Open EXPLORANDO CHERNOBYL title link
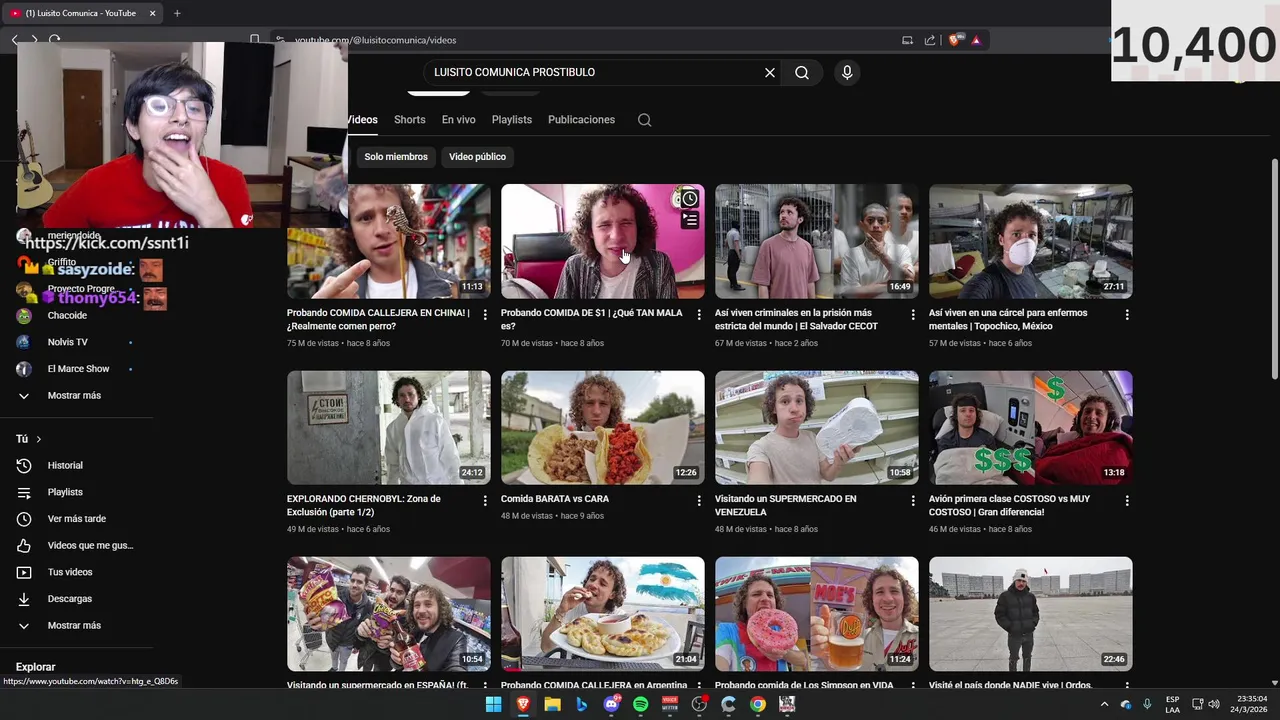Image resolution: width=1280 pixels, height=720 pixels. point(364,505)
